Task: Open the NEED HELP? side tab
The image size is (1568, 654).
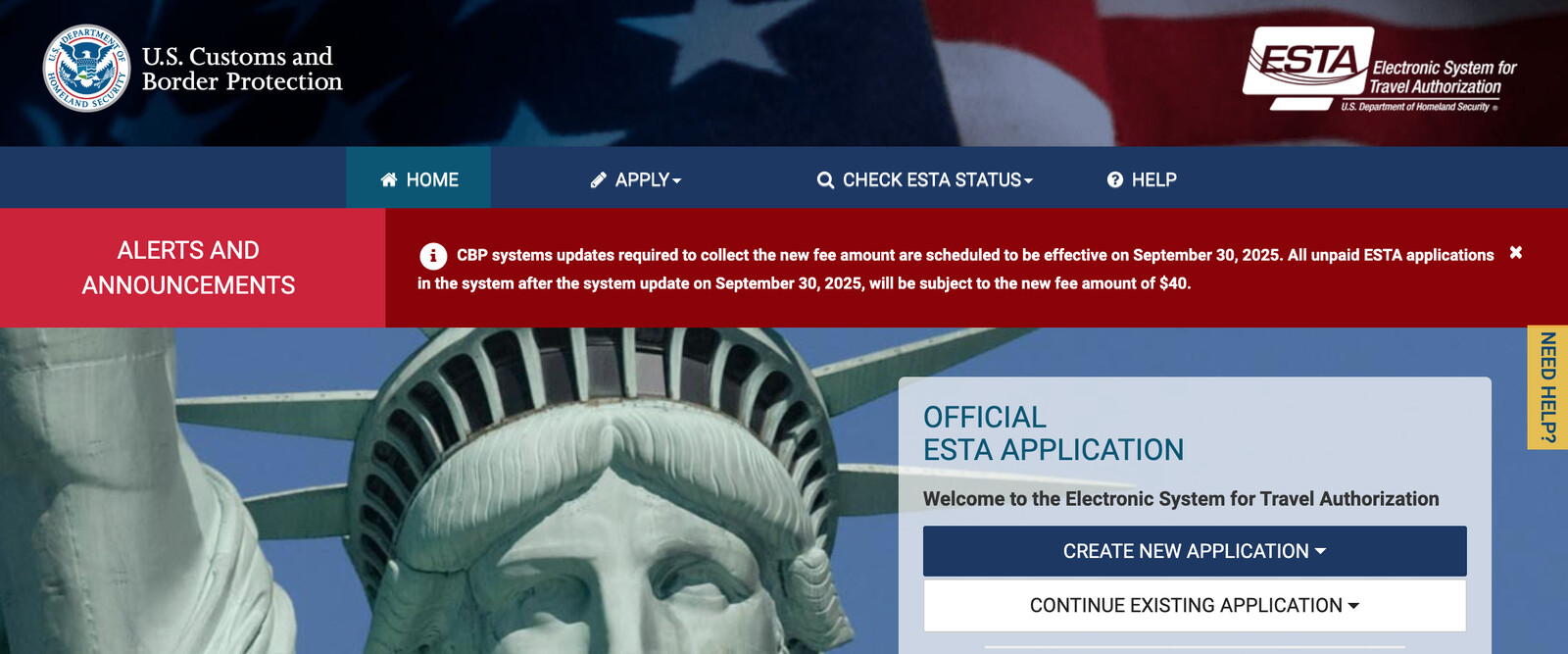Action: (x=1547, y=387)
